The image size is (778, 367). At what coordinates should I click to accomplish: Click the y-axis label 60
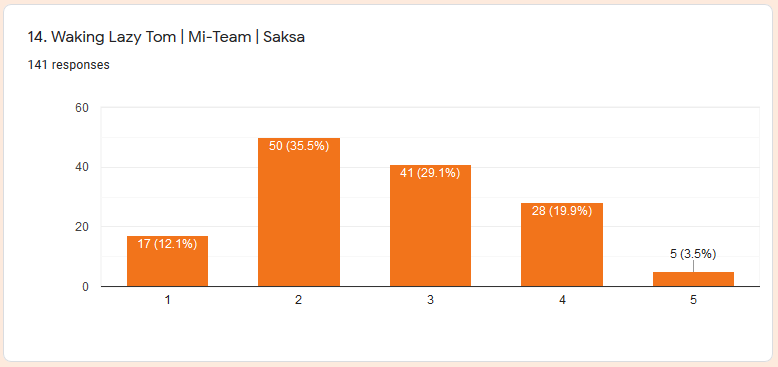pos(83,108)
